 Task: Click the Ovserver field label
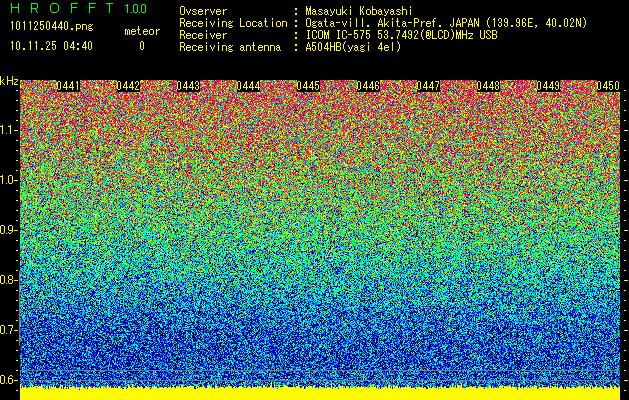pyautogui.click(x=203, y=11)
